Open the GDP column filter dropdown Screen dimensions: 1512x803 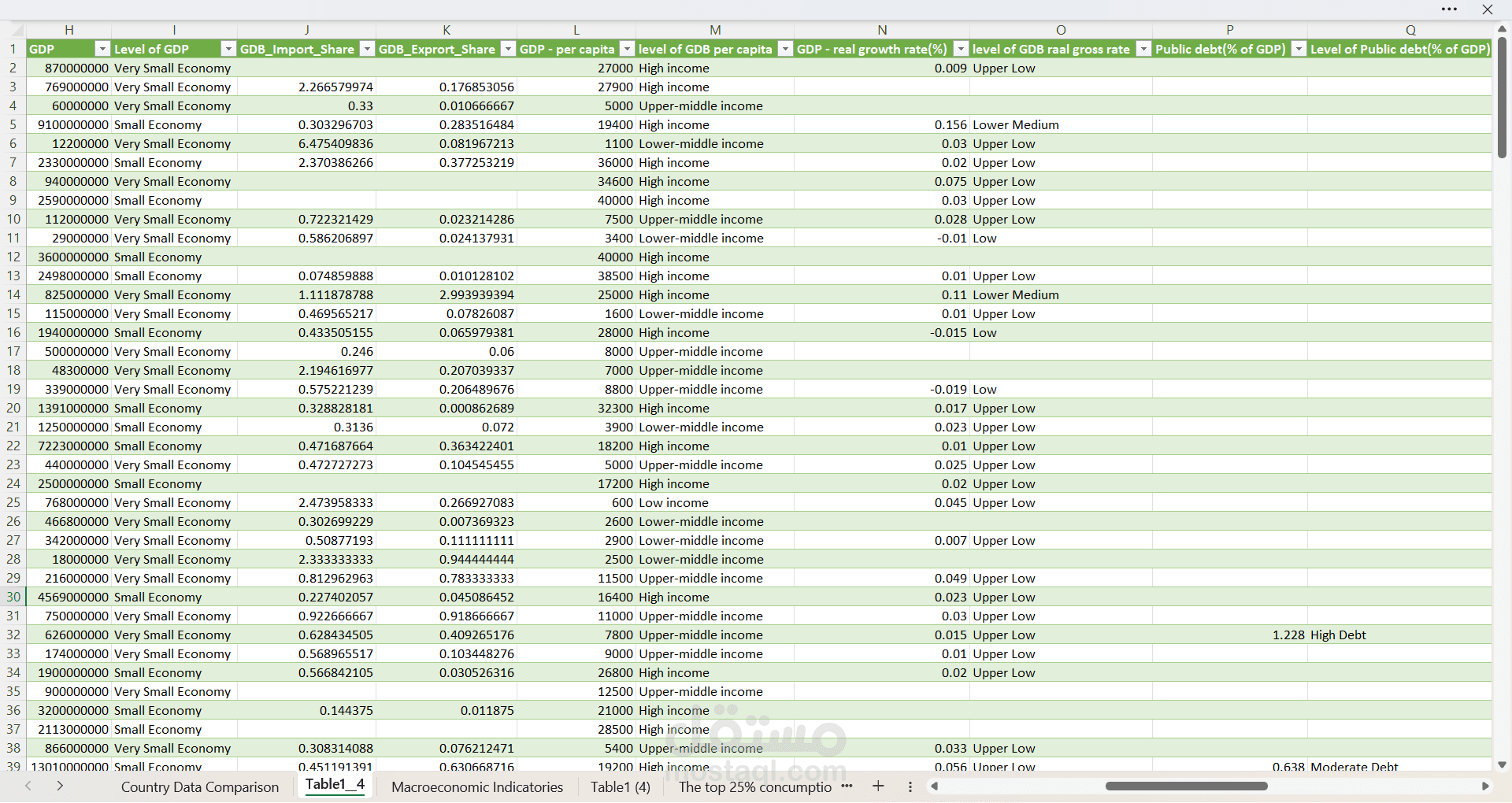coord(102,49)
